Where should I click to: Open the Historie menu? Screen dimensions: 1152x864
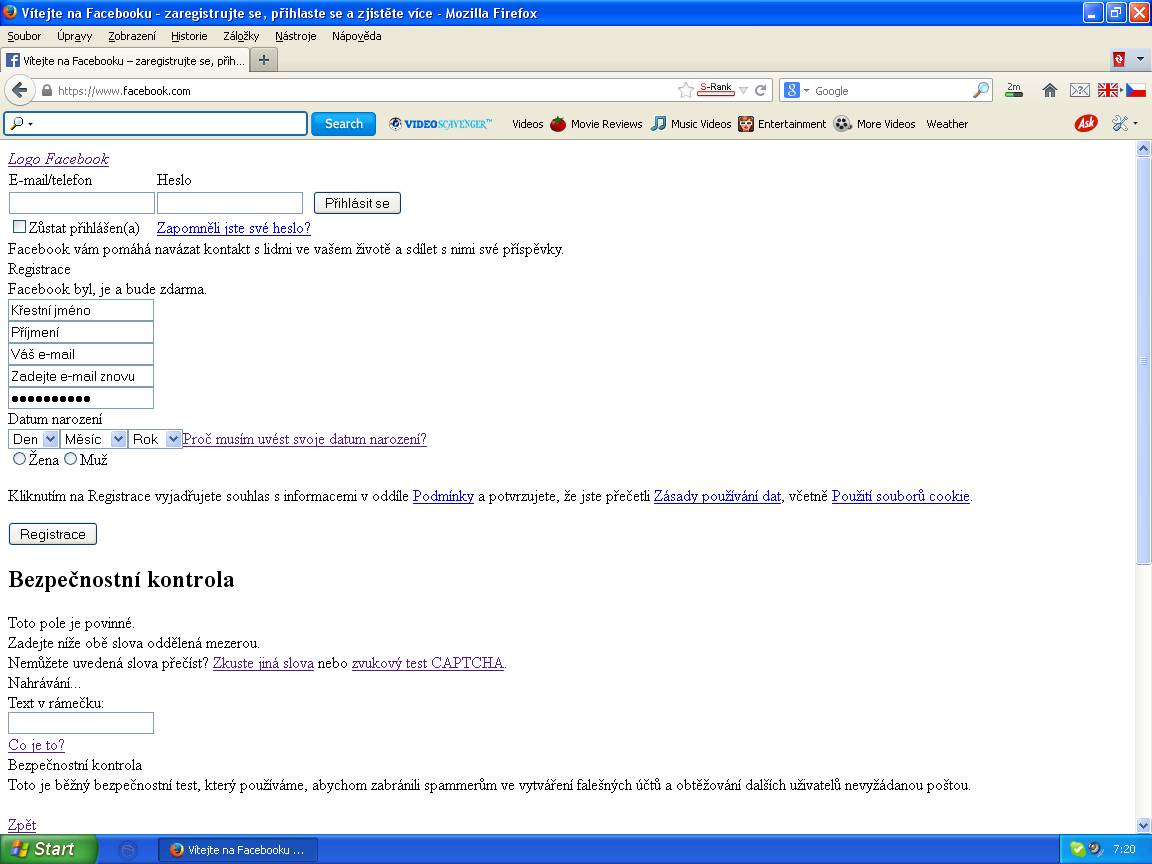(x=190, y=36)
